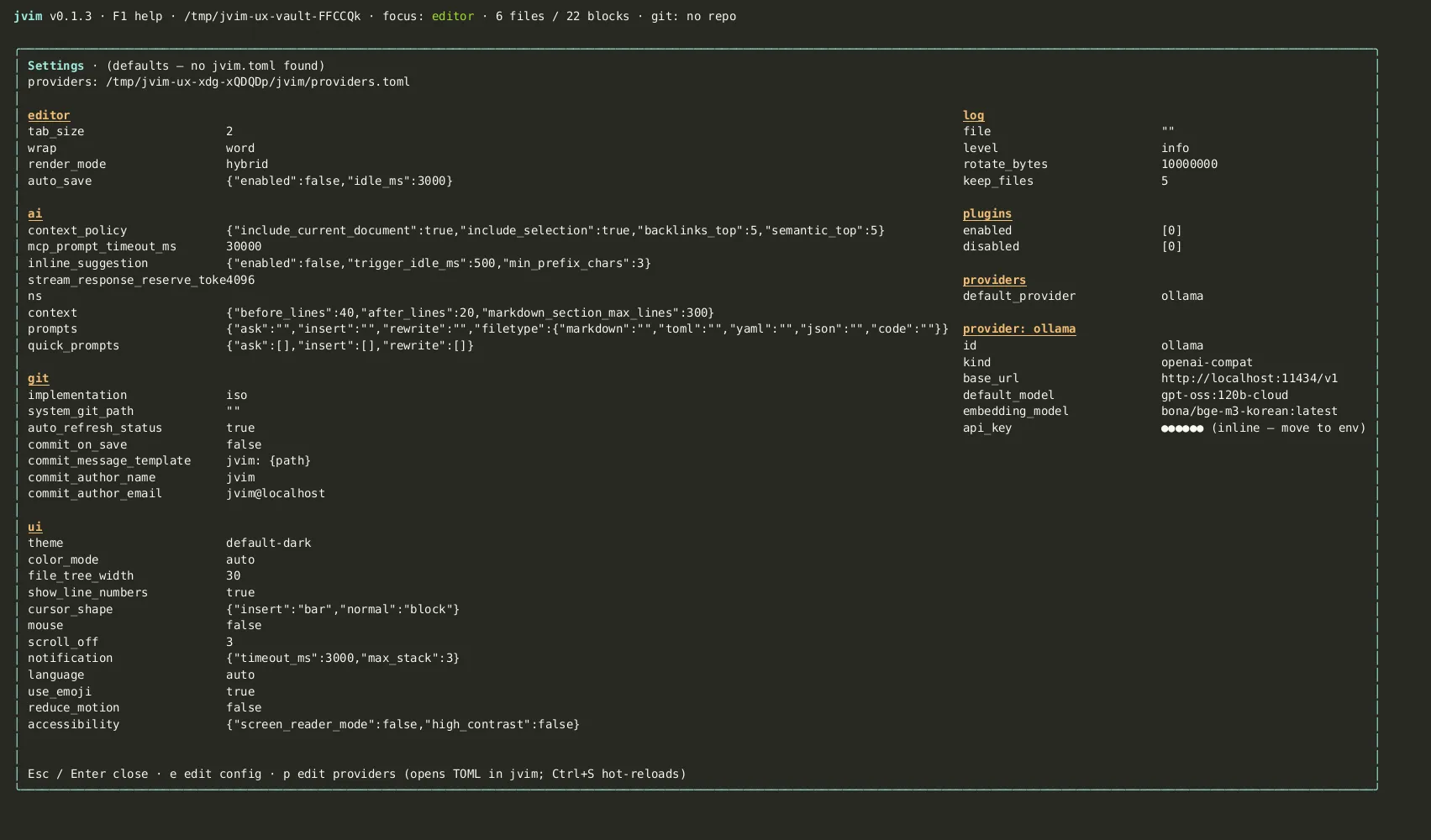1431x840 pixels.
Task: Click the 'provider: ollama' heading
Action: (x=1019, y=328)
